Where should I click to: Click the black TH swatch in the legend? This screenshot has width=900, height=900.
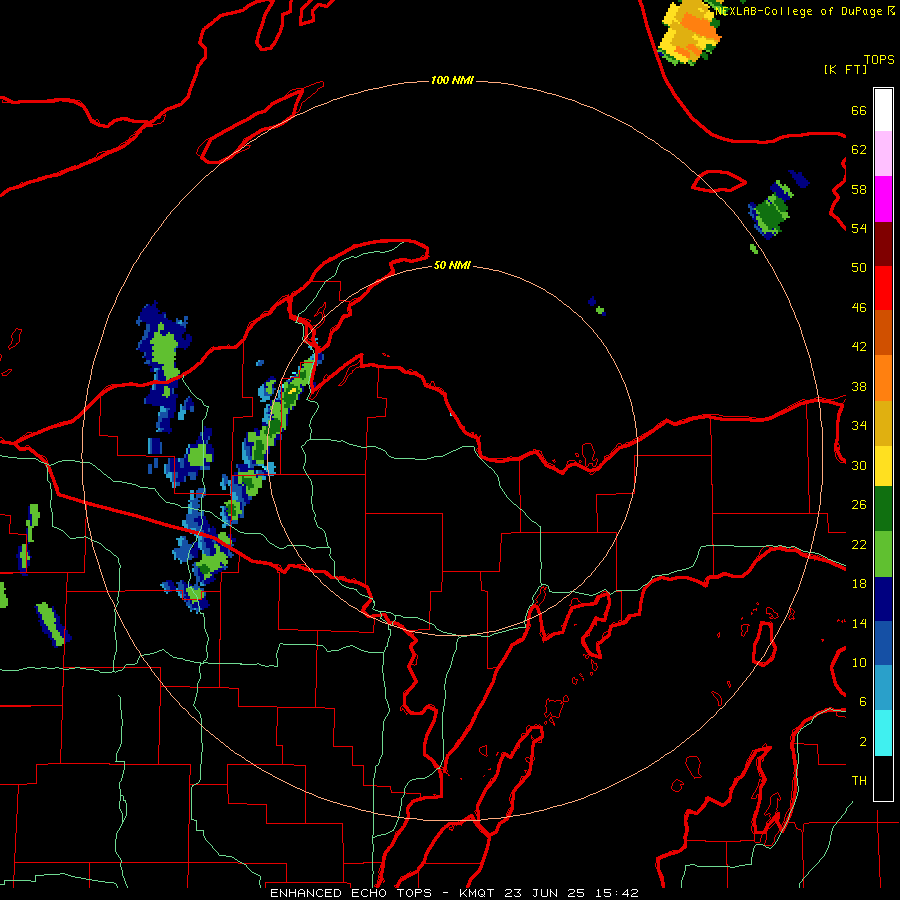[x=883, y=778]
